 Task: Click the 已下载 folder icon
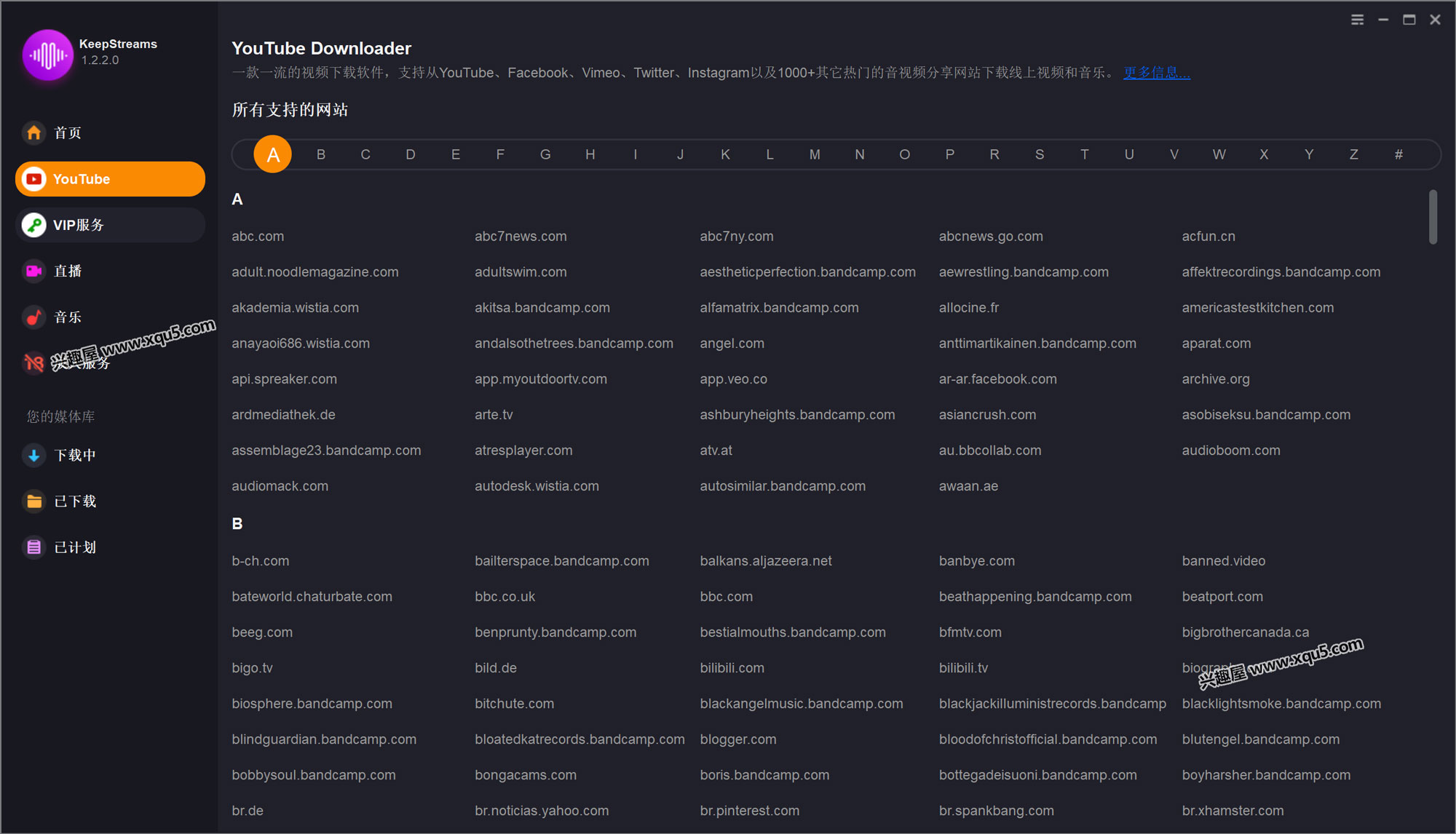(x=33, y=501)
